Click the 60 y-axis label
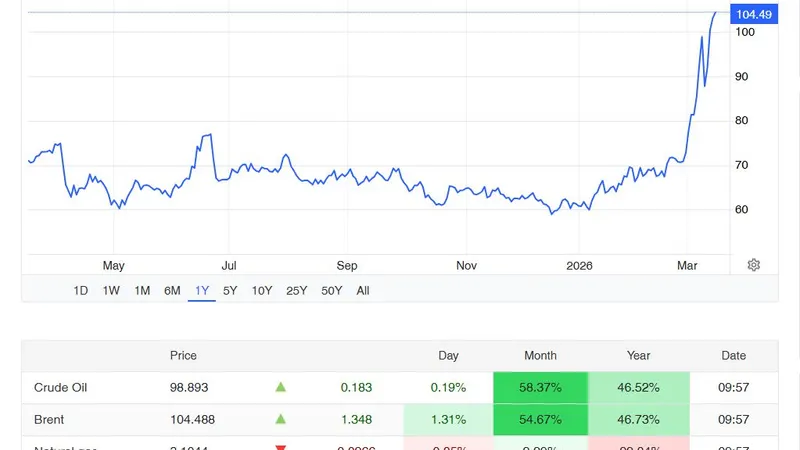This screenshot has height=450, width=800. (x=741, y=210)
